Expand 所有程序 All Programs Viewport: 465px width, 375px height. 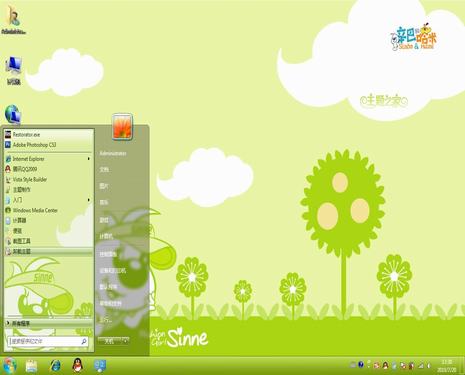48,323
